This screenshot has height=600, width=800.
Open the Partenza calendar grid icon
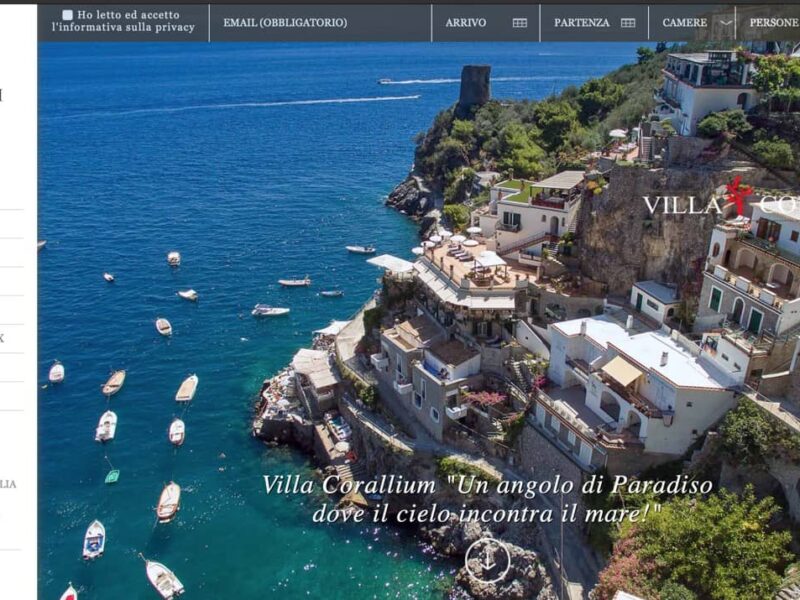click(628, 22)
